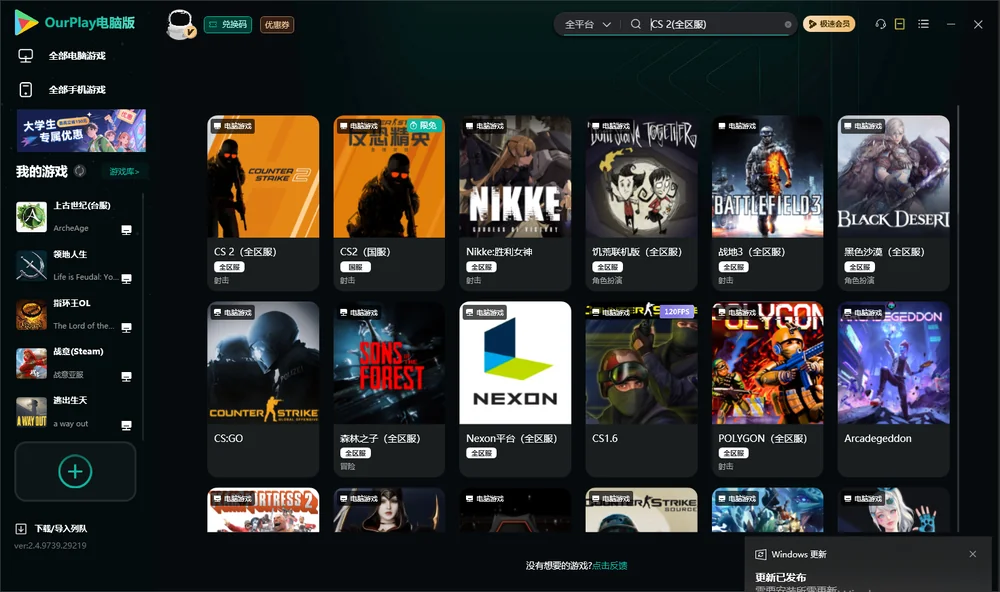The height and width of the screenshot is (592, 1000).
Task: Click the yellow note icon in title bar
Action: [899, 24]
